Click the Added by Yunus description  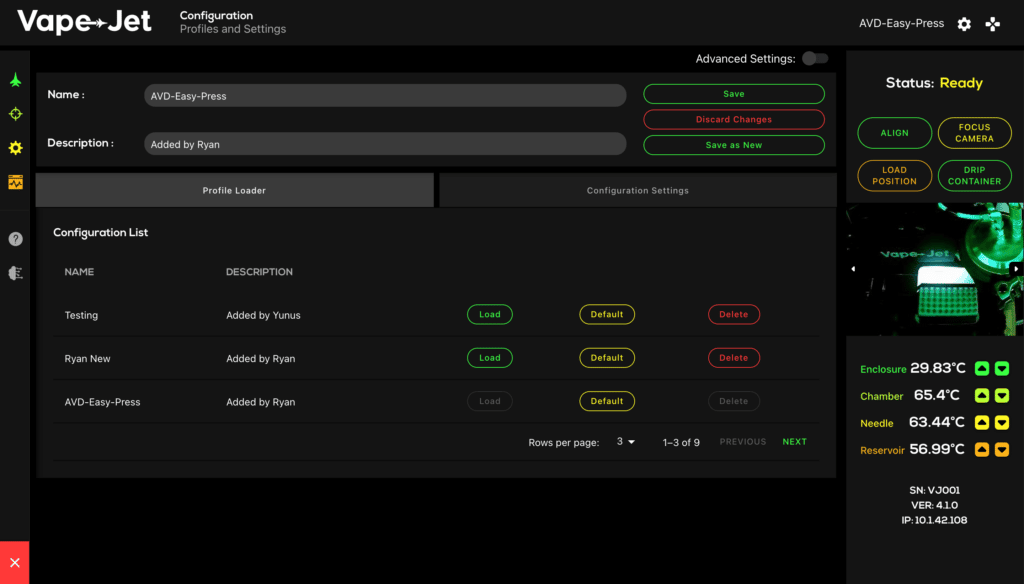point(263,315)
